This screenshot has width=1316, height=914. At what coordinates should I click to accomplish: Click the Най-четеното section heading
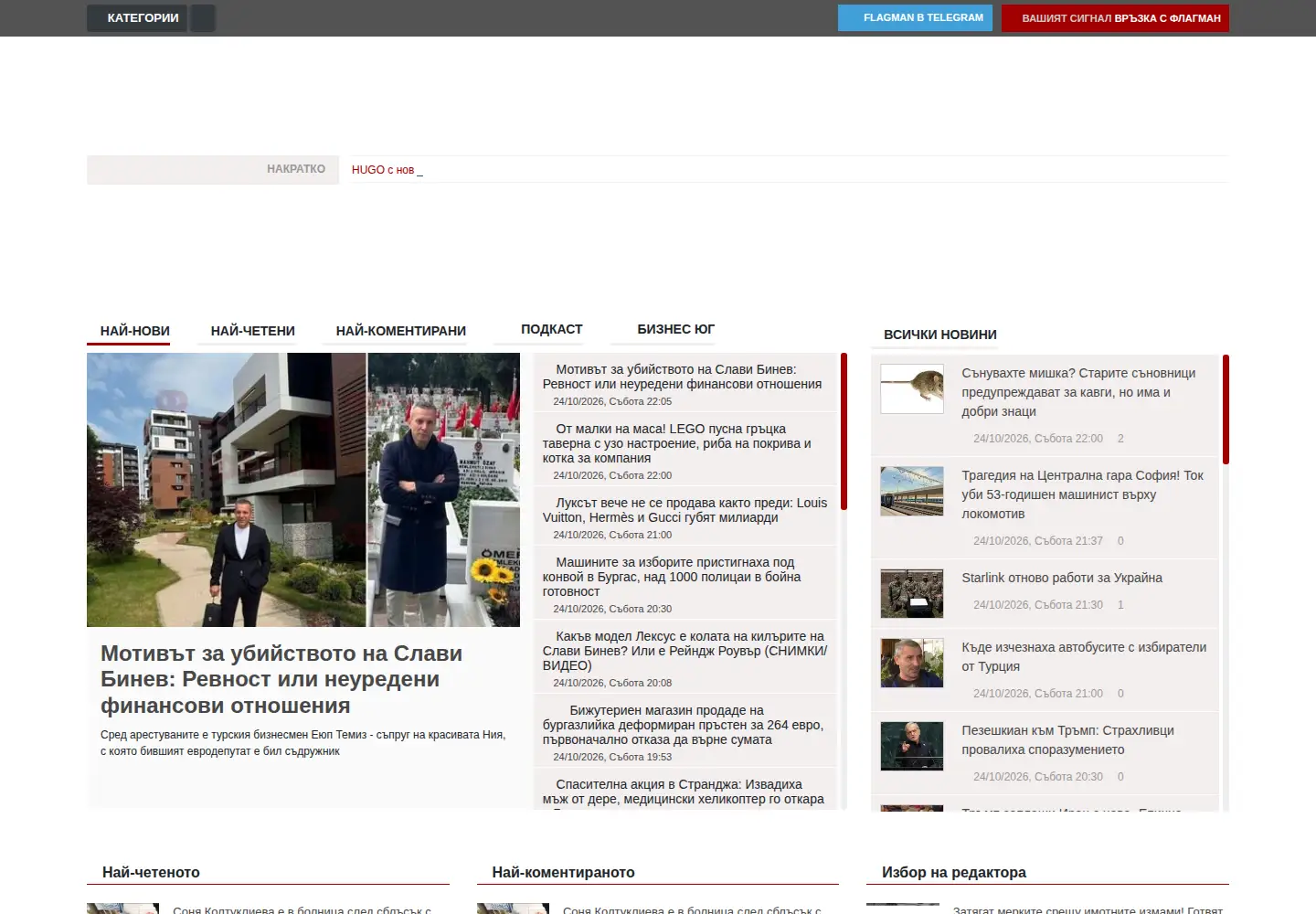point(151,873)
